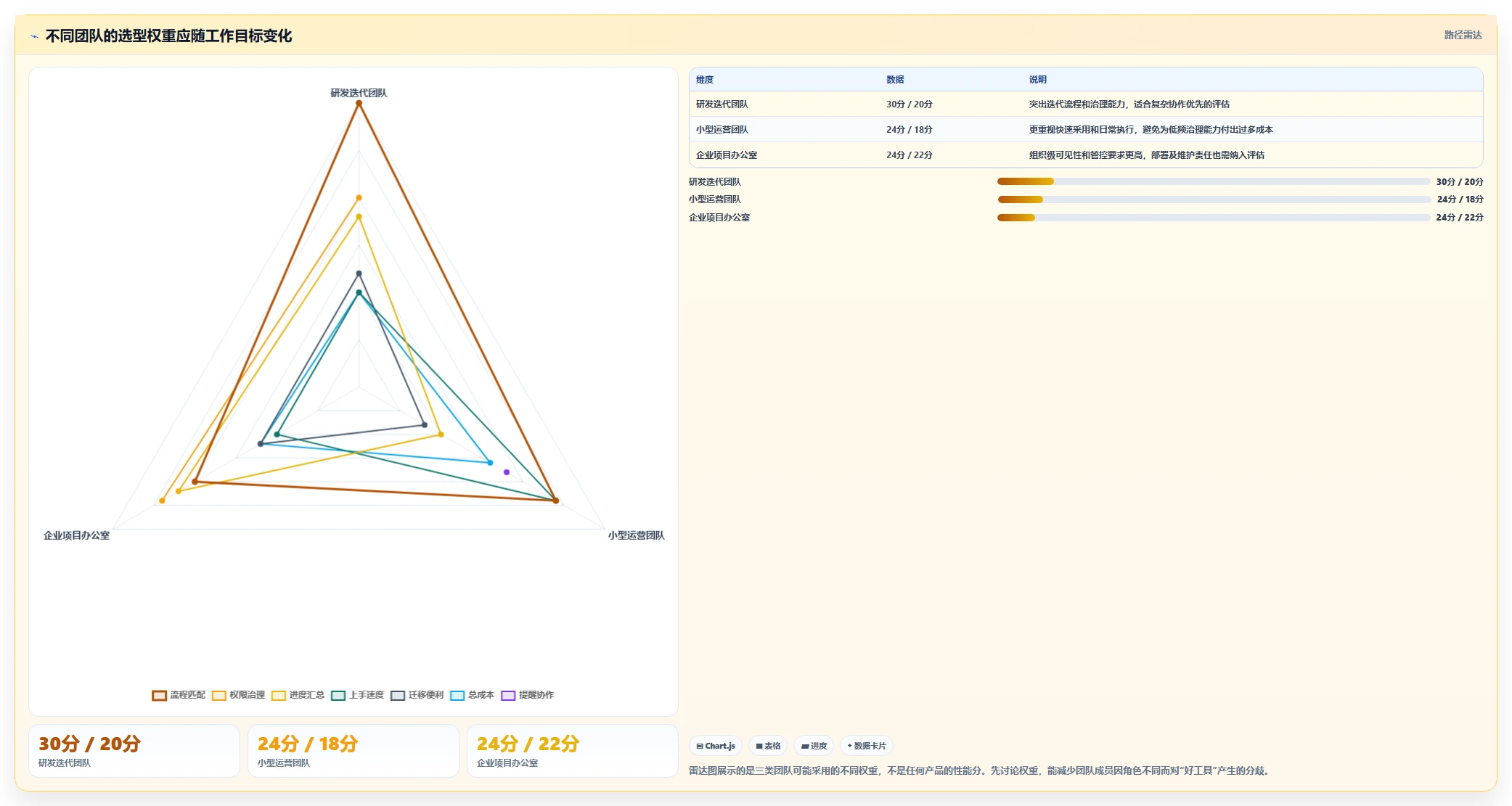Click the 30分 / 20分 value right of progress bar
1512x806 pixels.
click(x=1460, y=182)
